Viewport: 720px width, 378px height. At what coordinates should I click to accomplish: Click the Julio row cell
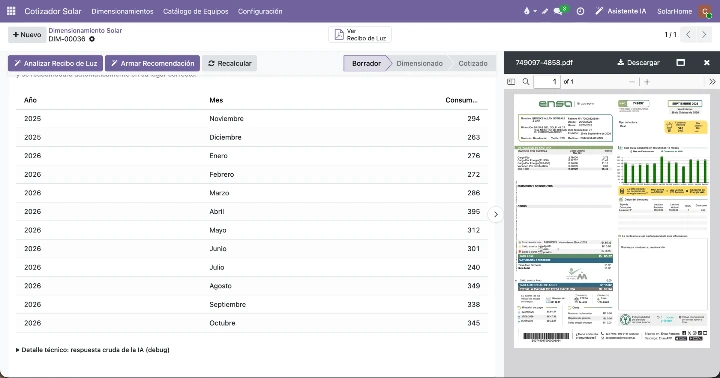[217, 267]
